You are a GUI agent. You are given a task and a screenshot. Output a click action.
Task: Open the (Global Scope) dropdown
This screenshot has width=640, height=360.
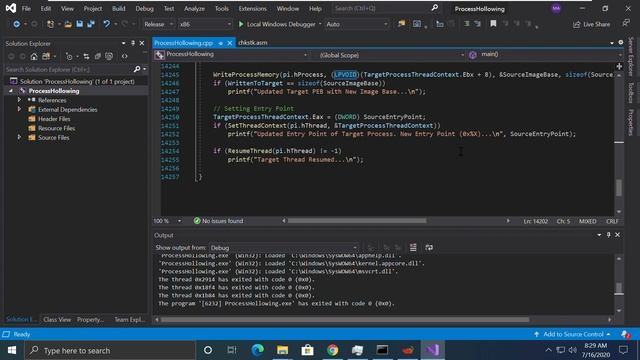click(391, 55)
